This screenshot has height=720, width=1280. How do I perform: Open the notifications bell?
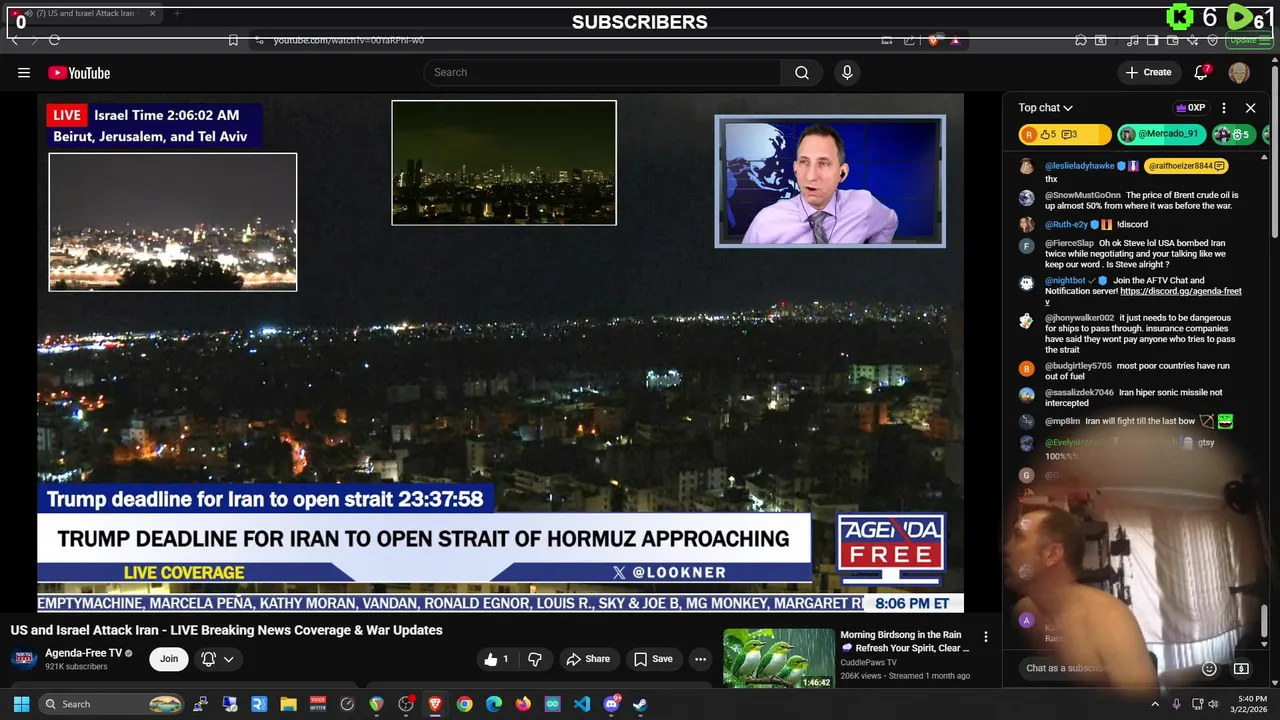point(1201,72)
